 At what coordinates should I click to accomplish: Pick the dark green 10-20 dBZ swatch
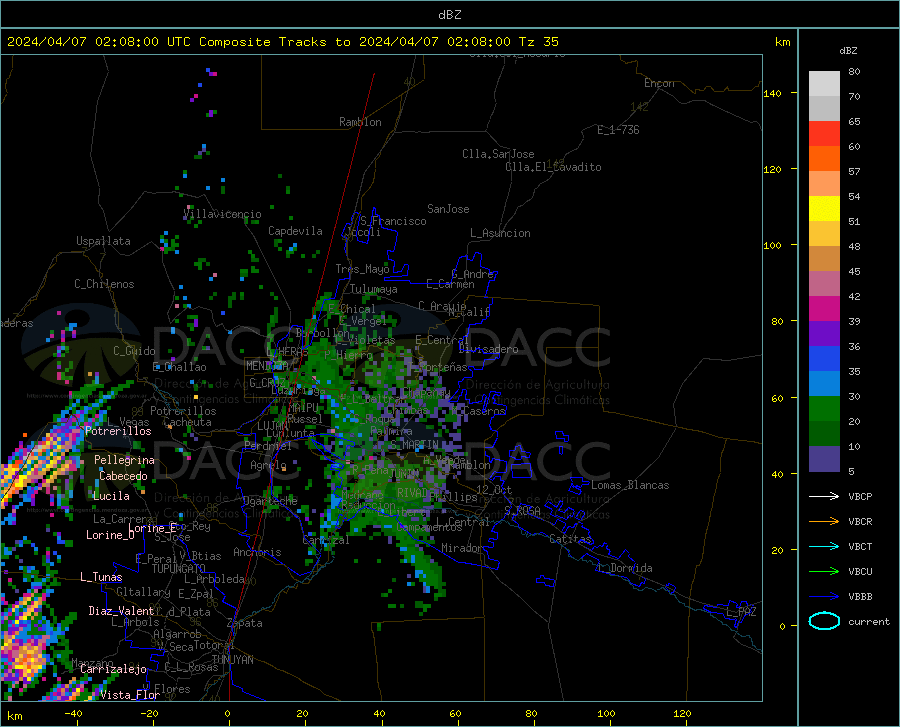tap(824, 434)
